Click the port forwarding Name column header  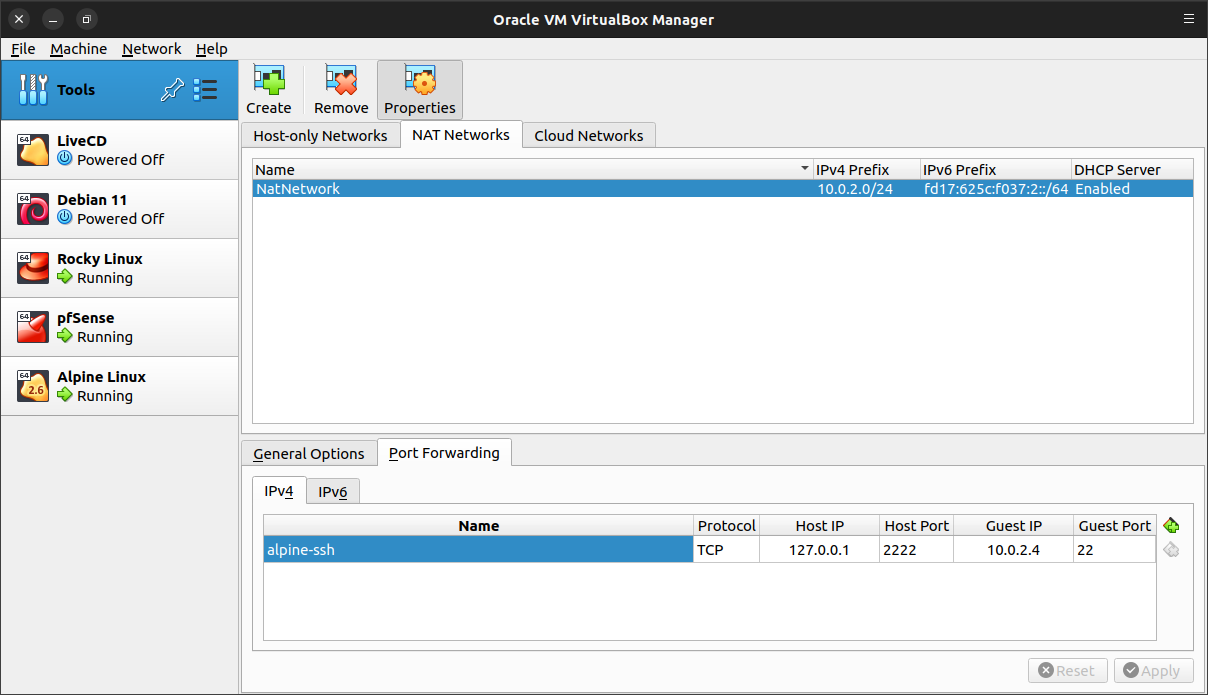click(479, 526)
